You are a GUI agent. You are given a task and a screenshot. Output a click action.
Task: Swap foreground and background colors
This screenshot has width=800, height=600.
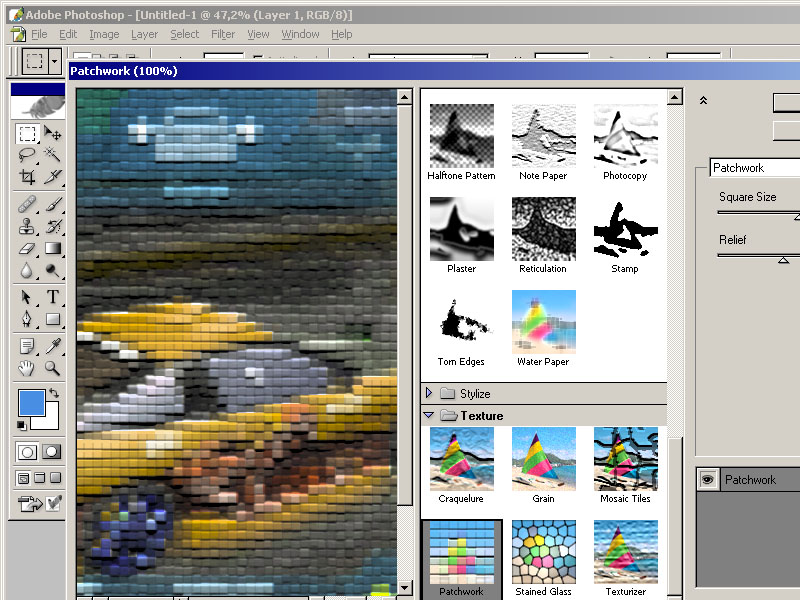(x=53, y=394)
